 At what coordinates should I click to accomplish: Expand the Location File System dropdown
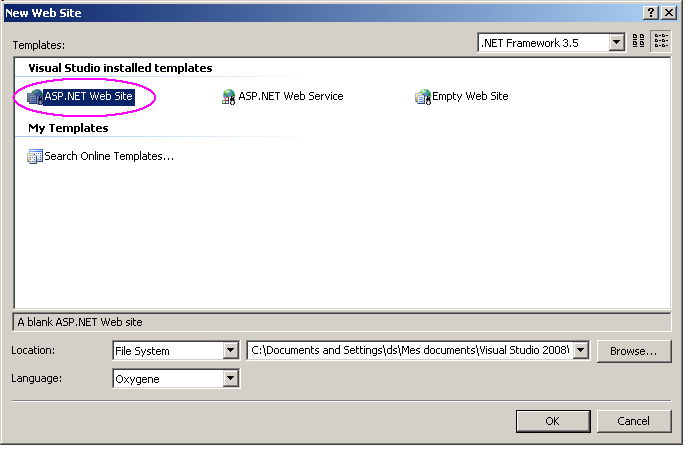pos(230,350)
